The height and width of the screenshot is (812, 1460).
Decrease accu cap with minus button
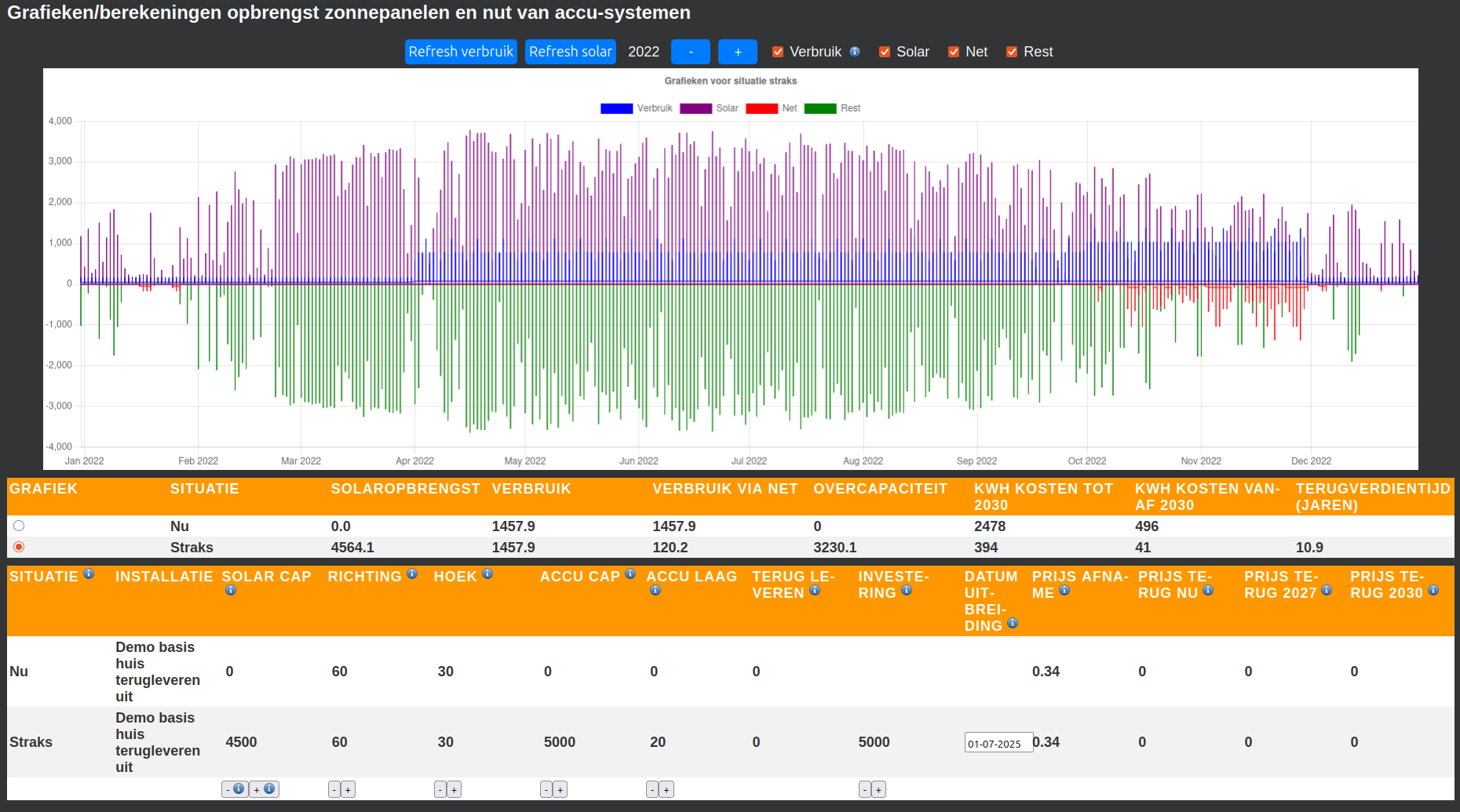point(546,790)
